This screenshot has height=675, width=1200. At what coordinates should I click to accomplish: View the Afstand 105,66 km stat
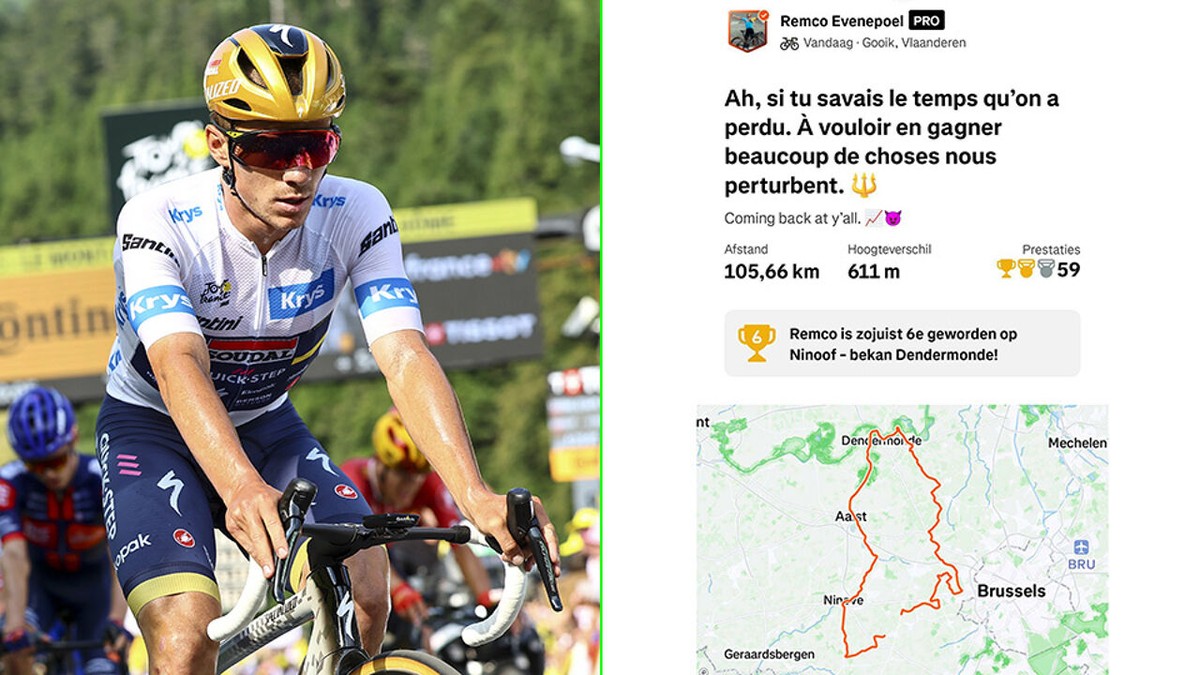point(771,262)
